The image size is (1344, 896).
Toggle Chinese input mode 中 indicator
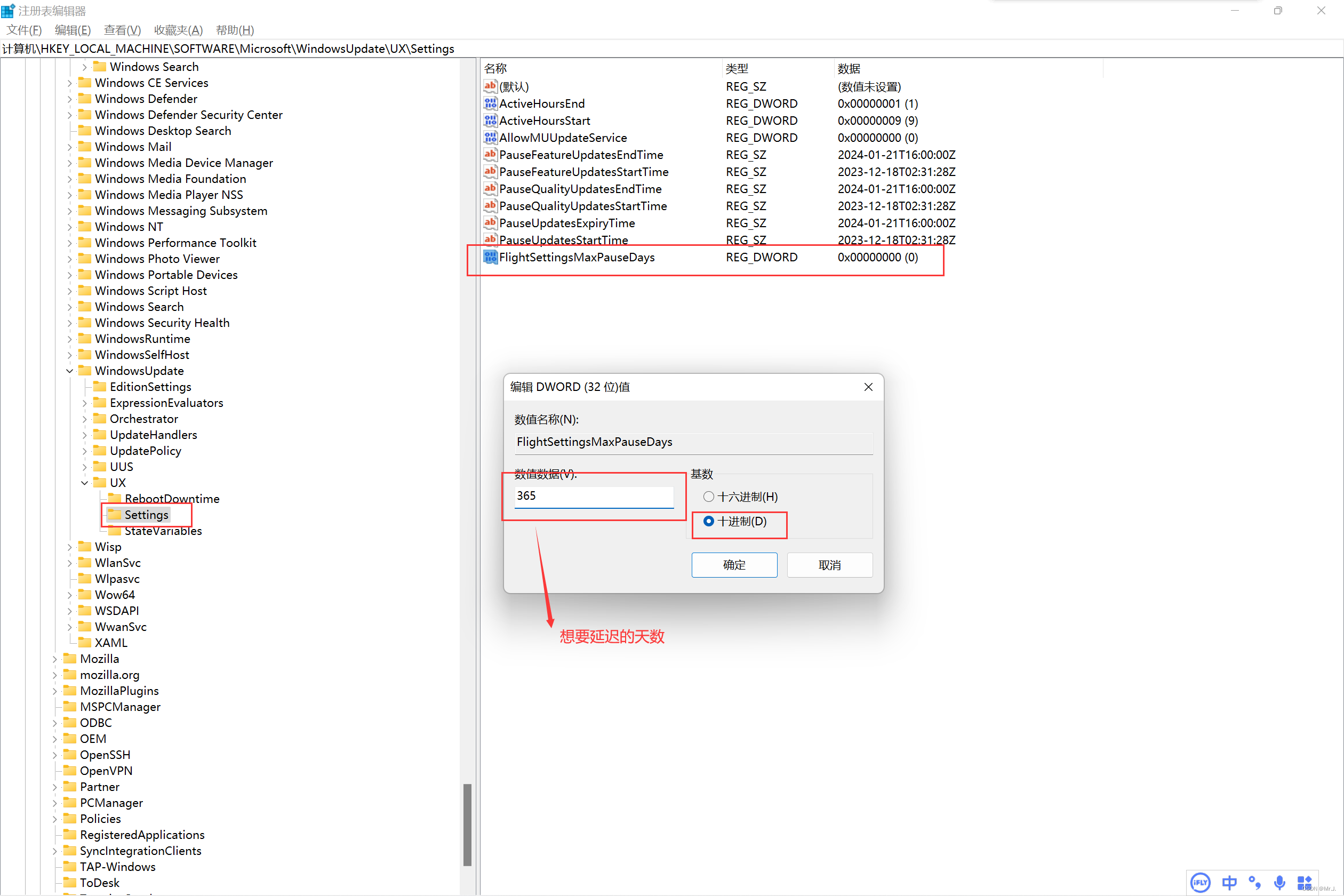tap(1229, 882)
